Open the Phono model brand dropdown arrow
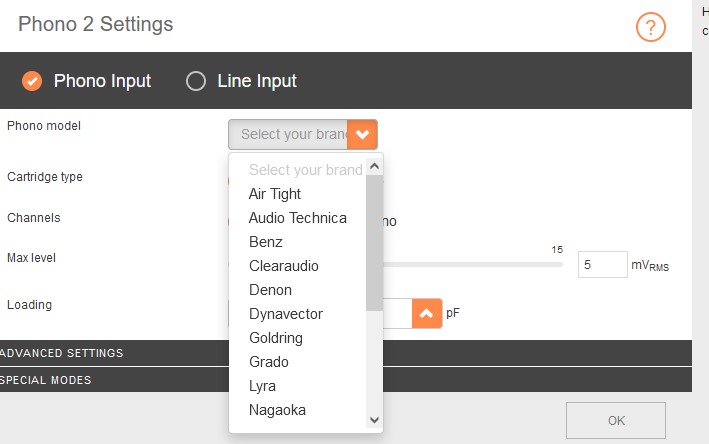Image resolution: width=709 pixels, height=444 pixels. (x=362, y=134)
